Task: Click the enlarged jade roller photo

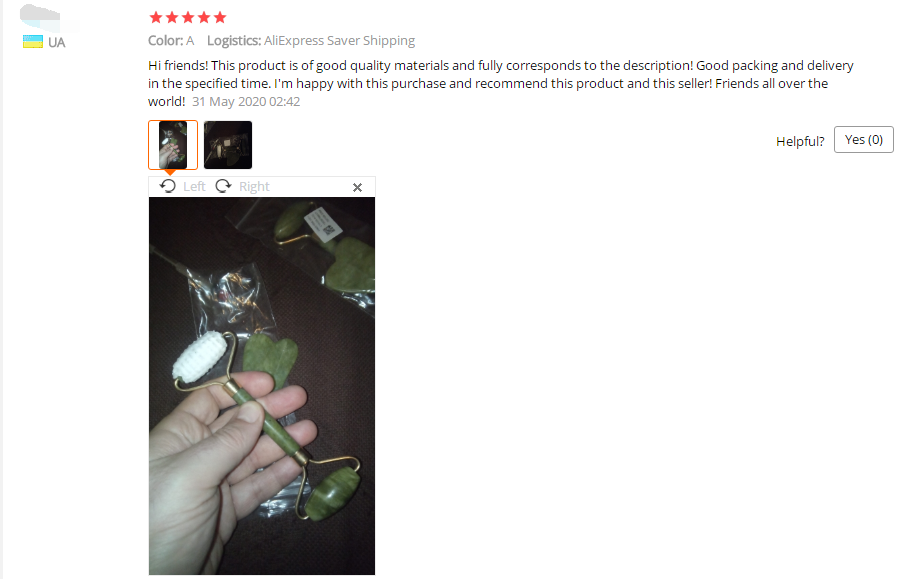Action: [x=262, y=386]
